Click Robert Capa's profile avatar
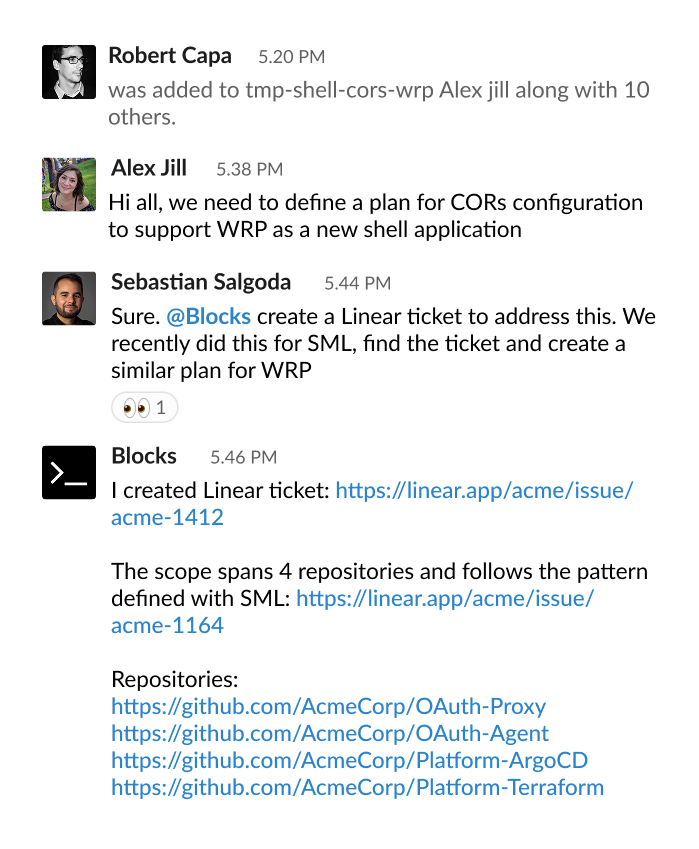699x849 pixels. coord(69,71)
